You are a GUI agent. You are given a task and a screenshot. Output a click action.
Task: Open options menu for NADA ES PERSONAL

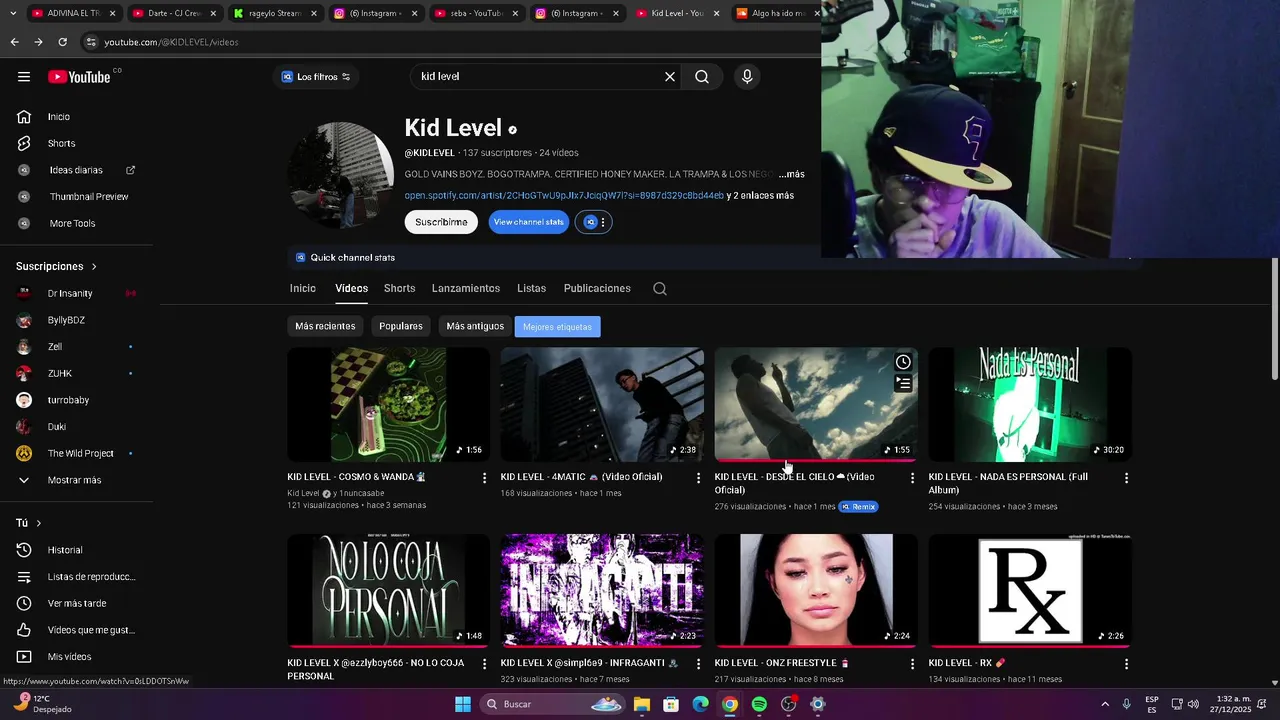coord(1126,478)
